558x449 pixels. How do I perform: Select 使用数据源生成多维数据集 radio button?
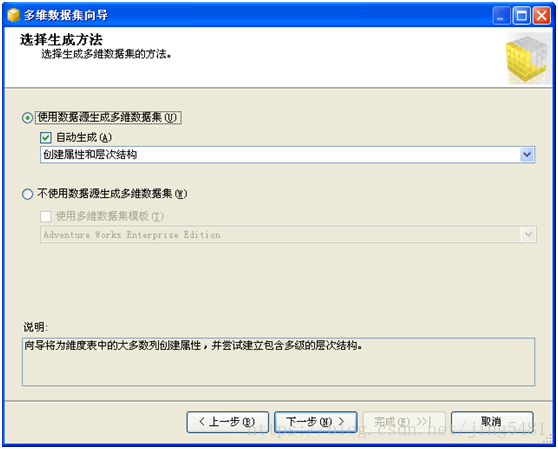click(27, 118)
